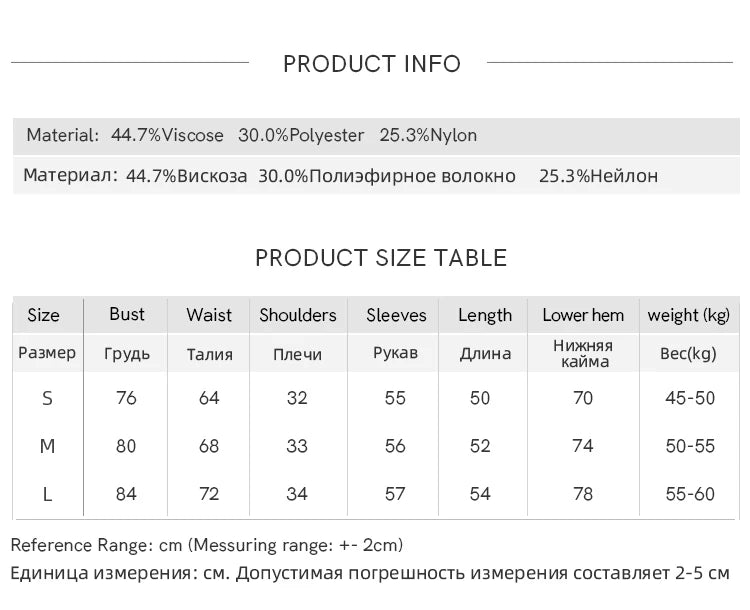Select the M size row label
750x610 pixels.
(47, 446)
